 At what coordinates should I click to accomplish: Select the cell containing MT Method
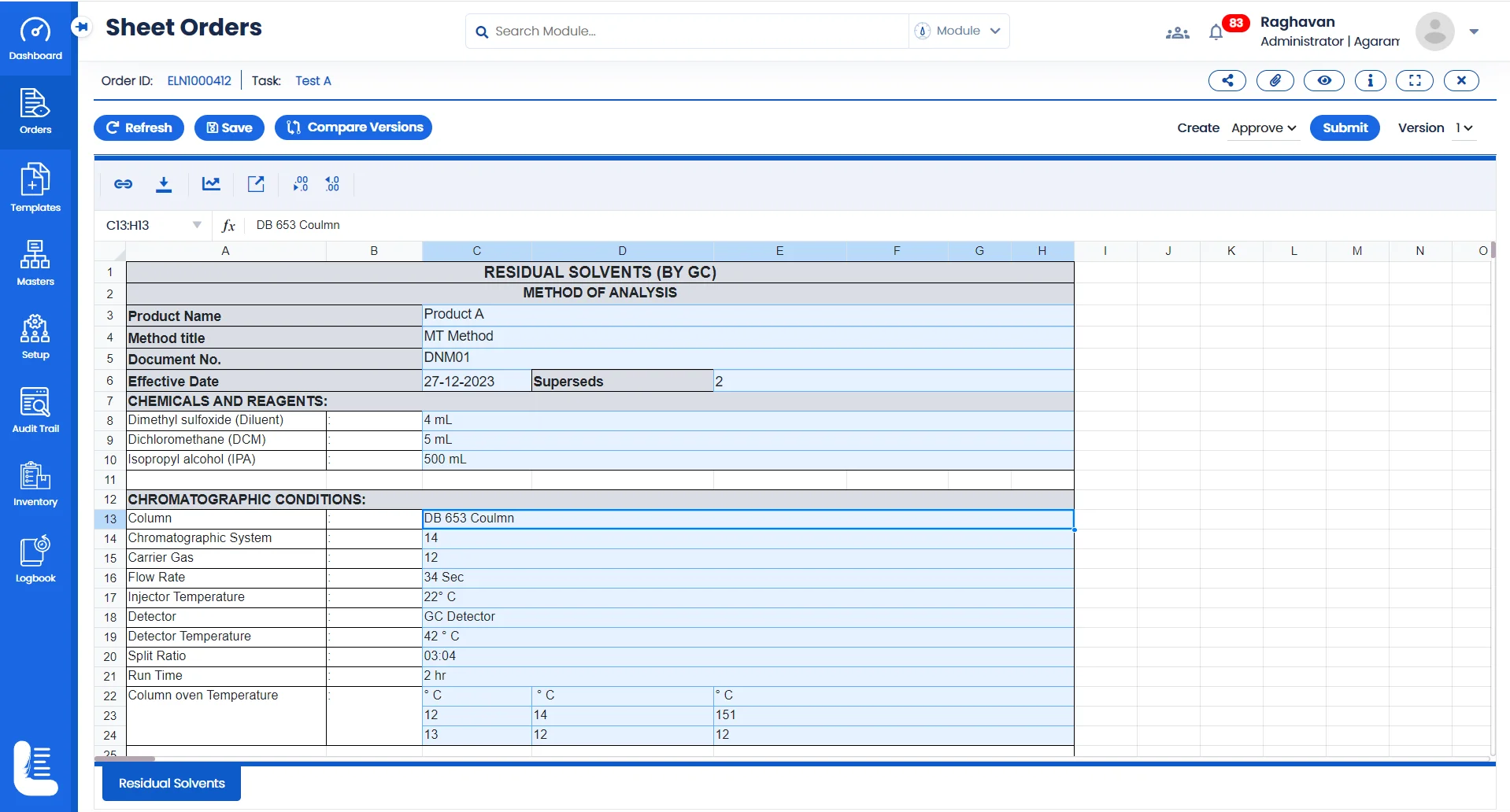748,337
